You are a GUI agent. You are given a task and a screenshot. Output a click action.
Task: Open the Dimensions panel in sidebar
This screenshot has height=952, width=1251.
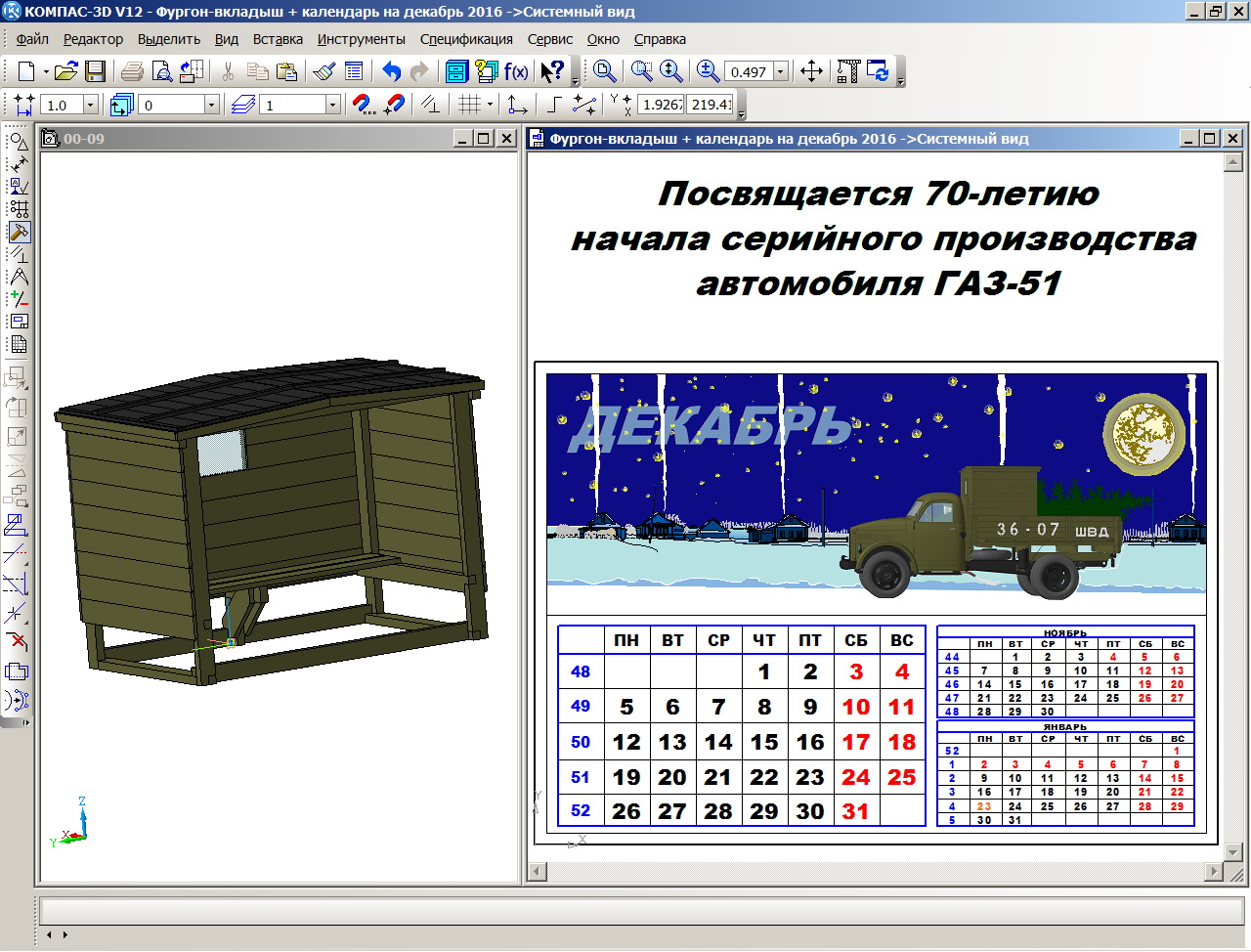point(19,163)
